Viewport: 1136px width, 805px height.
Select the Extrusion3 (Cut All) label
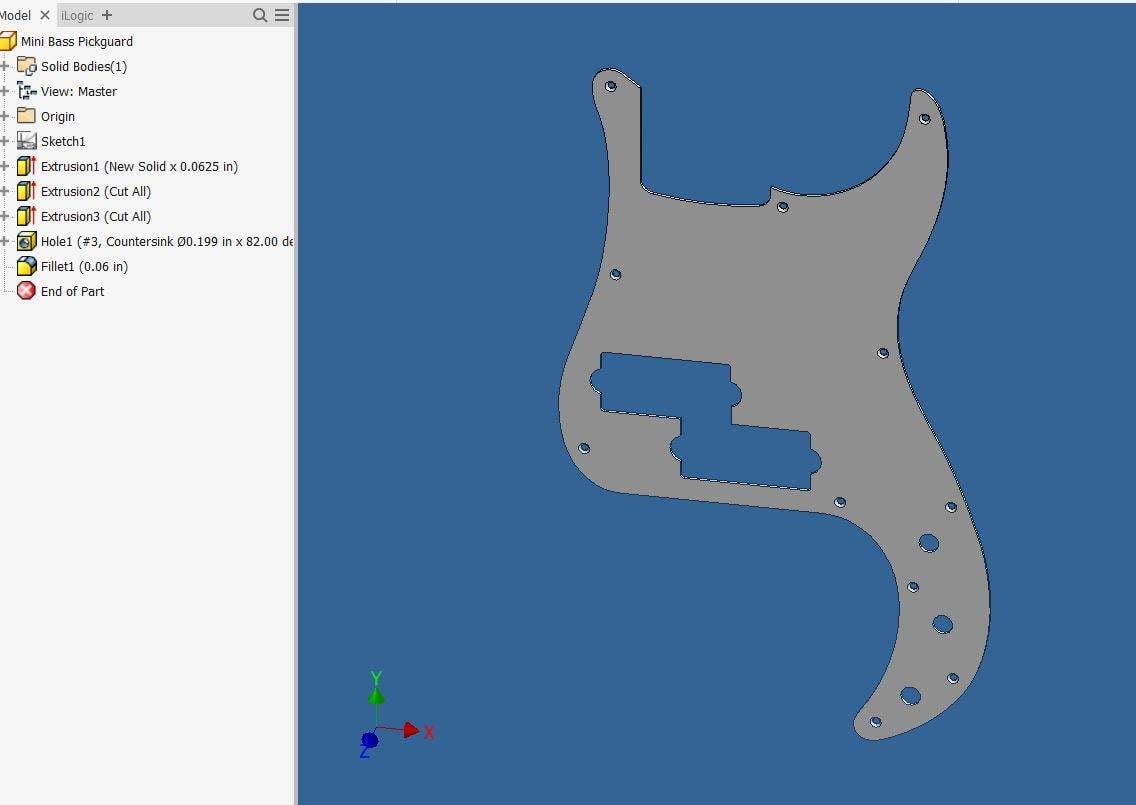[x=96, y=216]
